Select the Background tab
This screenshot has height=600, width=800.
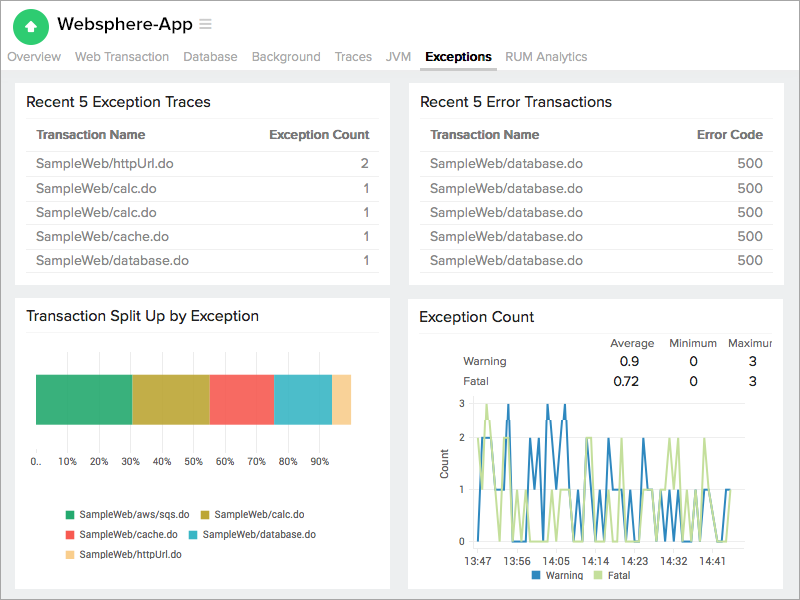(x=286, y=57)
